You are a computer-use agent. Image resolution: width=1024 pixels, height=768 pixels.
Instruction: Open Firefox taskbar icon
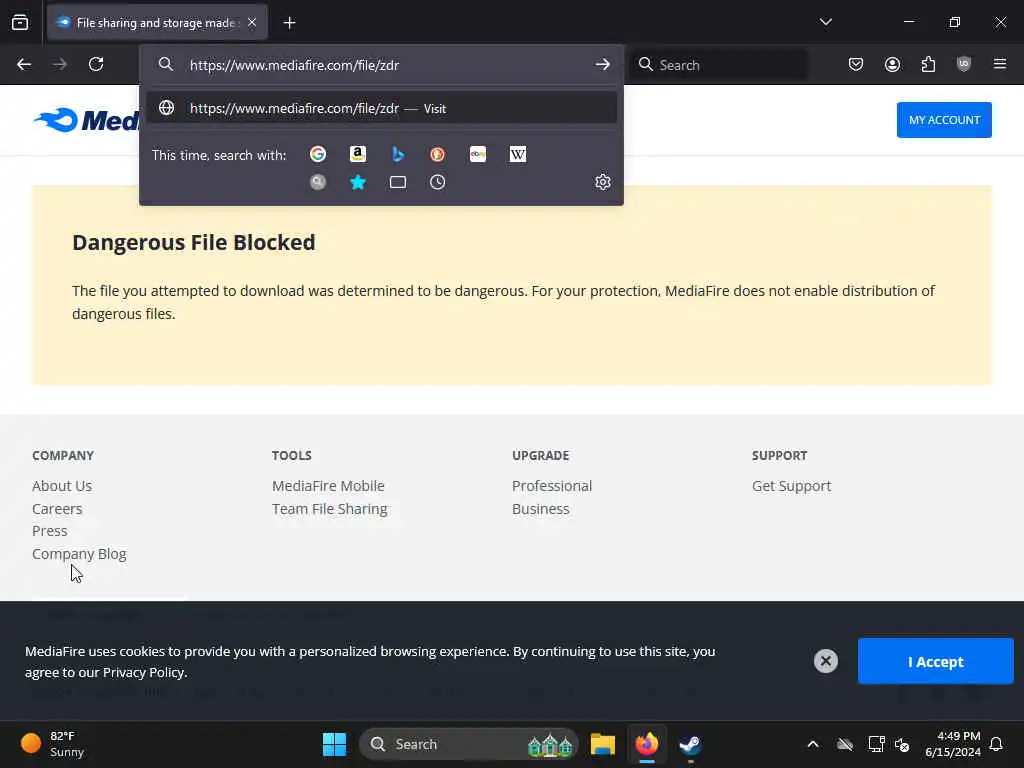(x=647, y=744)
